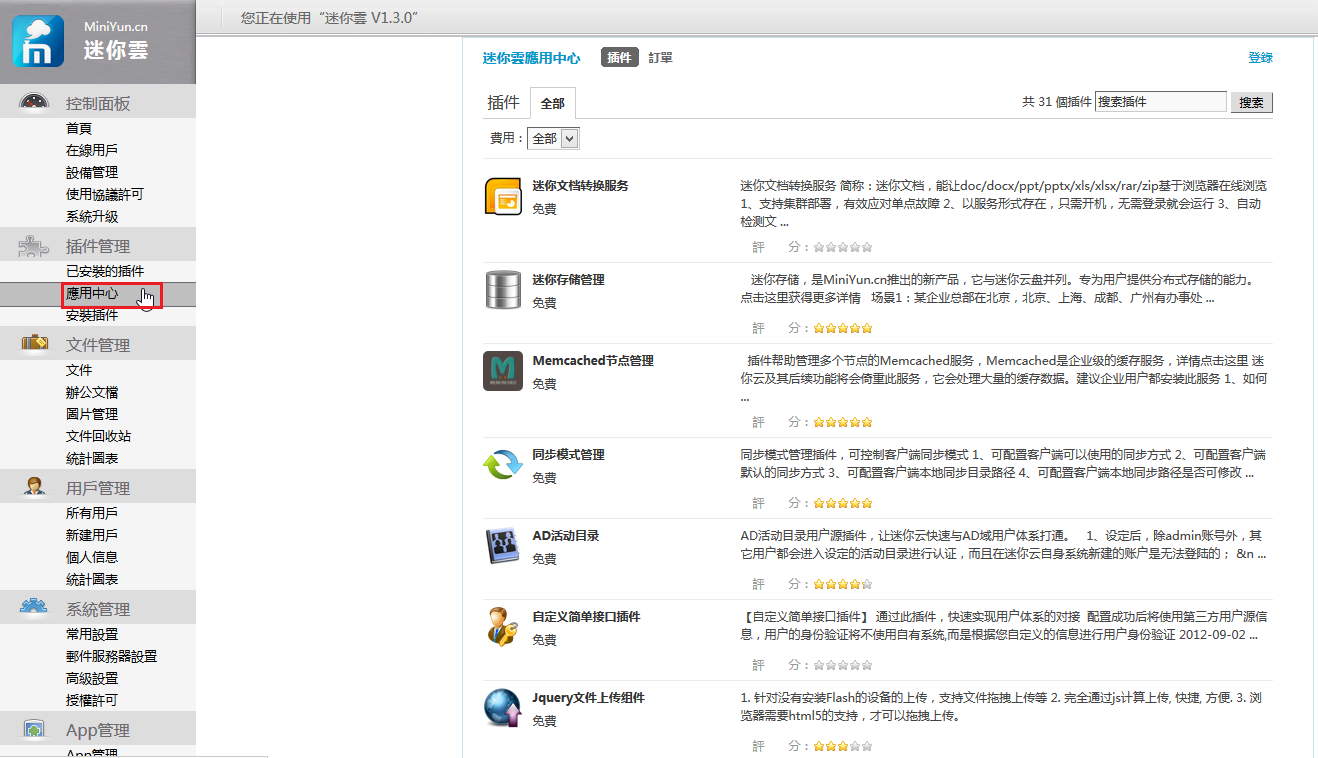Open the AD活动目录 plugin title
Viewport: 1318px width, 758px height.
click(566, 536)
